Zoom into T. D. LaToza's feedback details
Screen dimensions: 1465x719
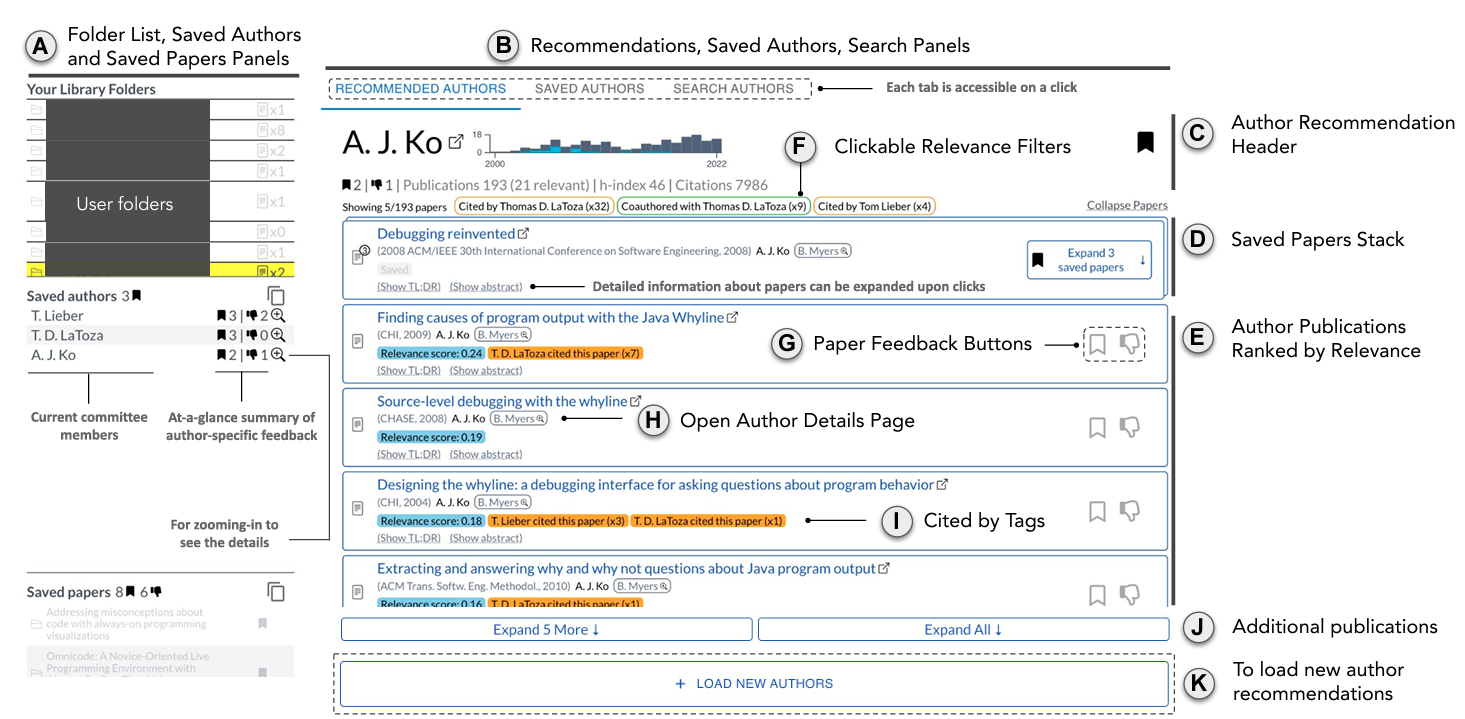pos(279,335)
